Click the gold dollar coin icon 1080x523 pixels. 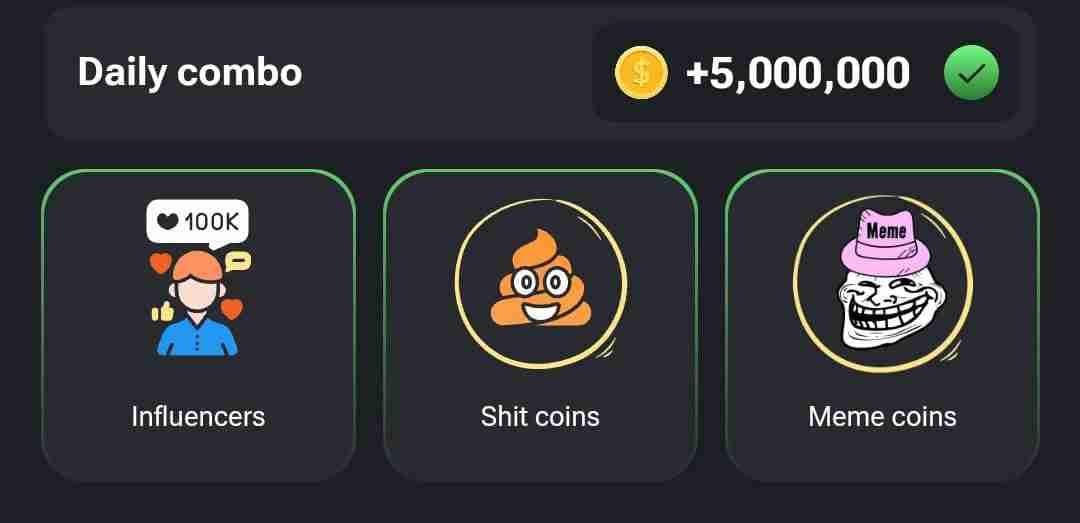(641, 72)
